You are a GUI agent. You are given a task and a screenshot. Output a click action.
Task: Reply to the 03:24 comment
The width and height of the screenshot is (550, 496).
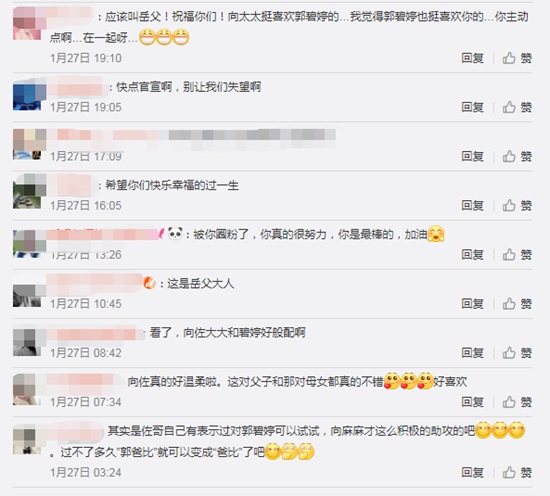coord(472,472)
